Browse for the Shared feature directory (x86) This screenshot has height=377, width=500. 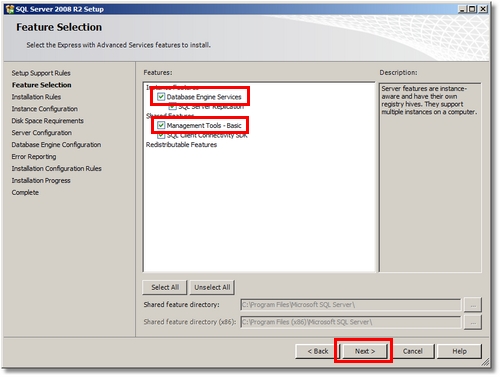(473, 322)
